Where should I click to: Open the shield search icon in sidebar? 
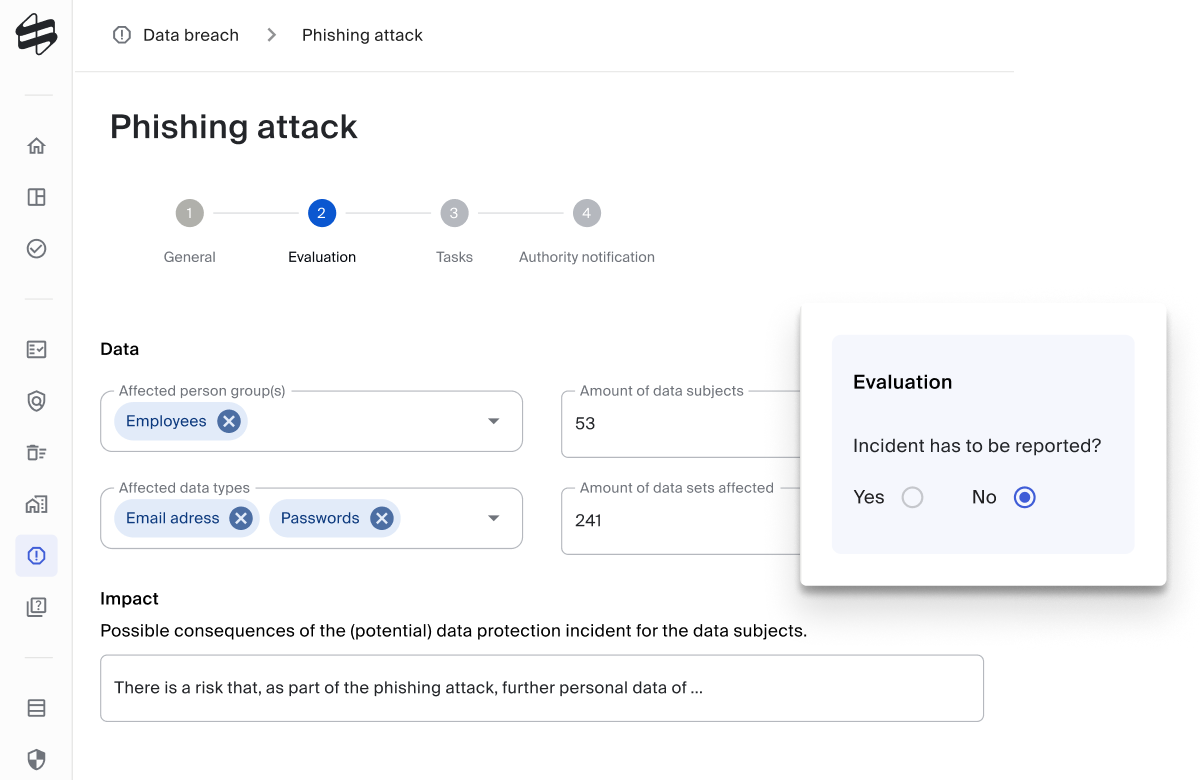(x=36, y=401)
